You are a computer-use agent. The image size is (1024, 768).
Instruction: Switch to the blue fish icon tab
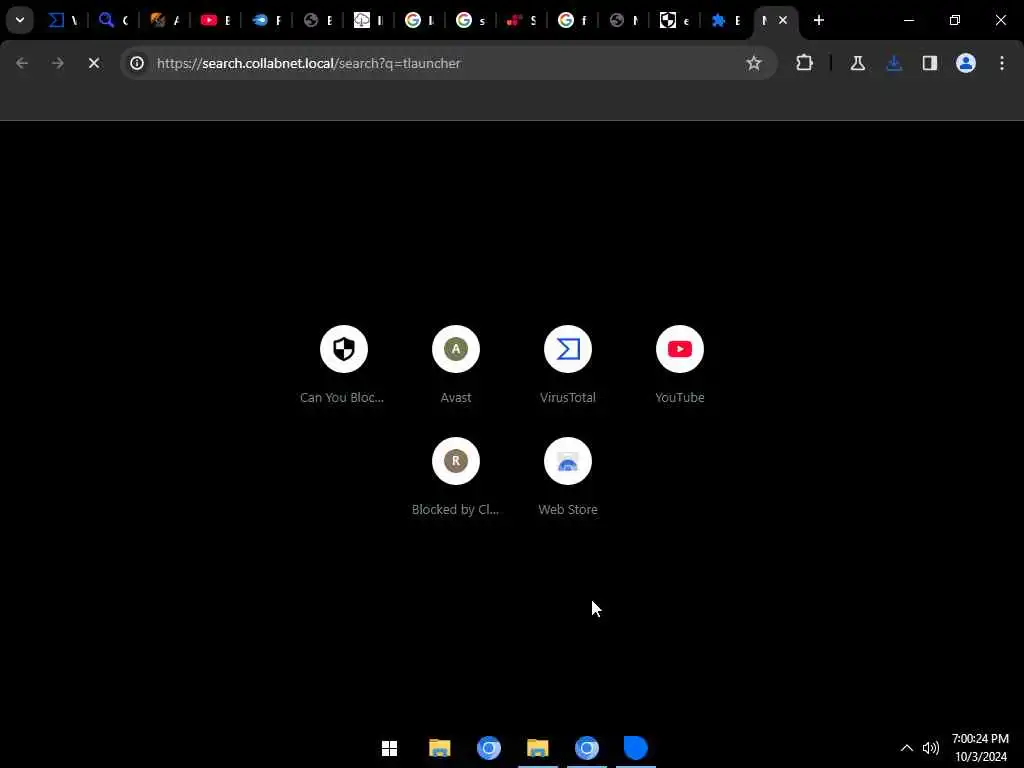coord(266,20)
